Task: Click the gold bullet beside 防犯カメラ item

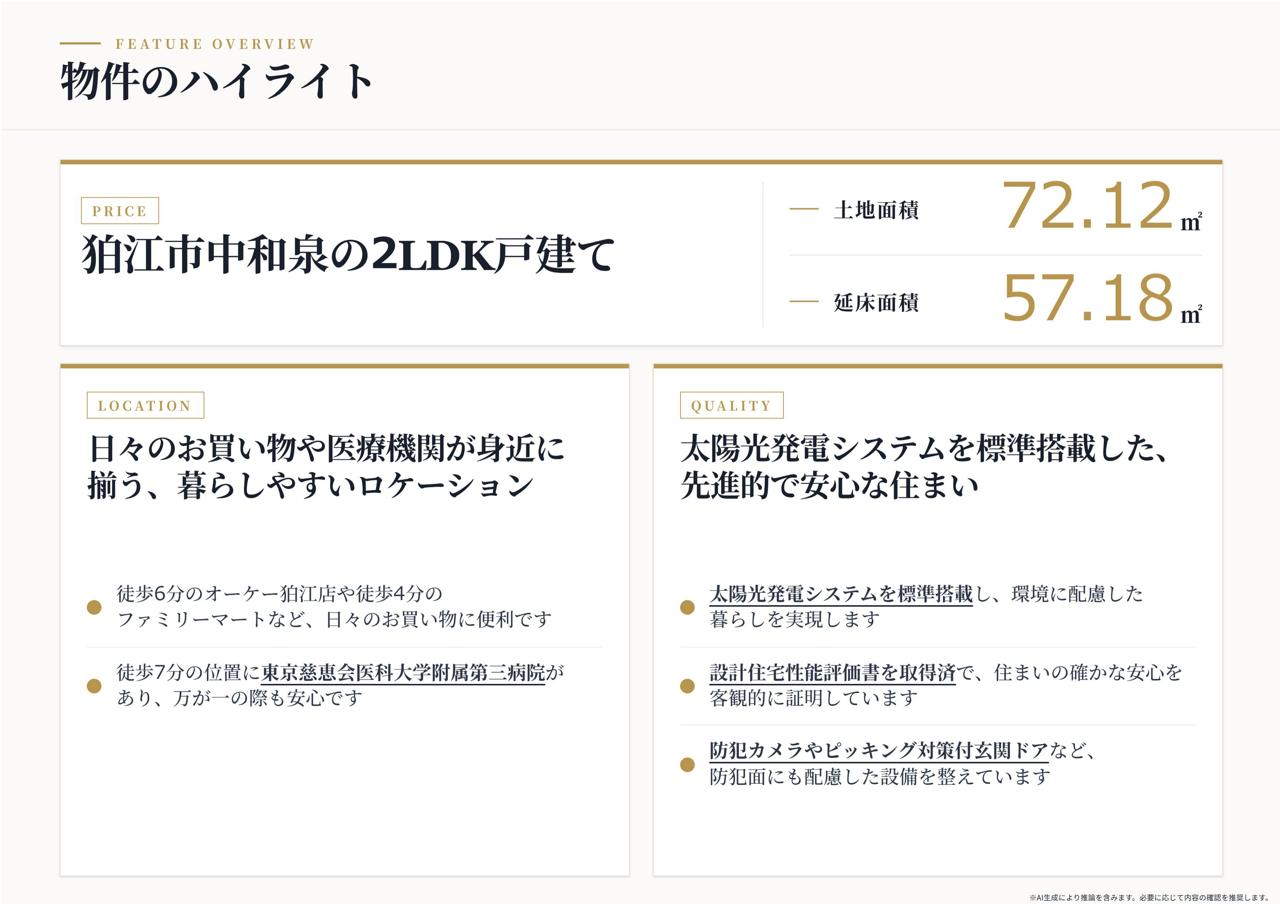Action: [687, 764]
